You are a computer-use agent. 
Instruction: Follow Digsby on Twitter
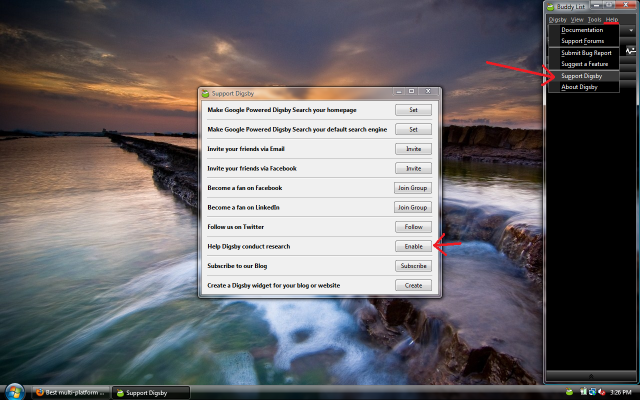pos(413,227)
